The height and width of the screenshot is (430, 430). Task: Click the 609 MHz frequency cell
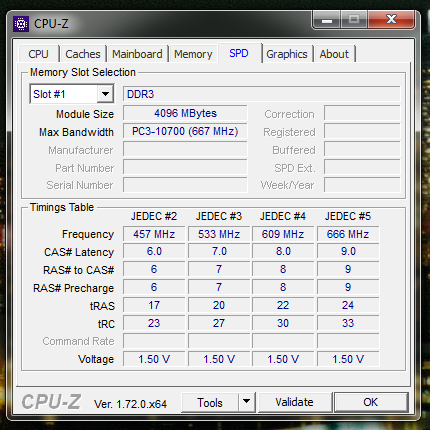click(283, 234)
